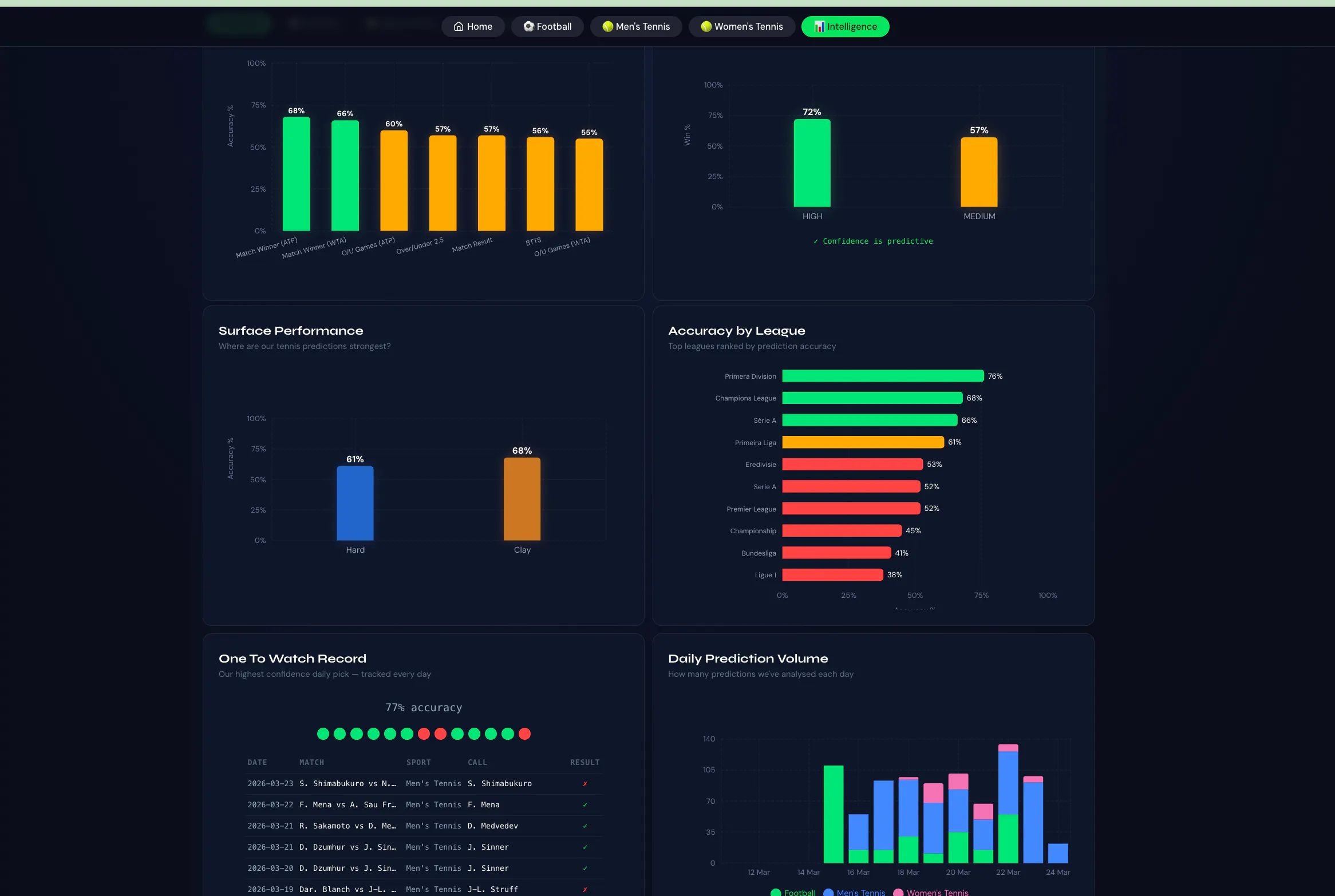
Task: Click the Primera Division 76% bar
Action: click(883, 376)
